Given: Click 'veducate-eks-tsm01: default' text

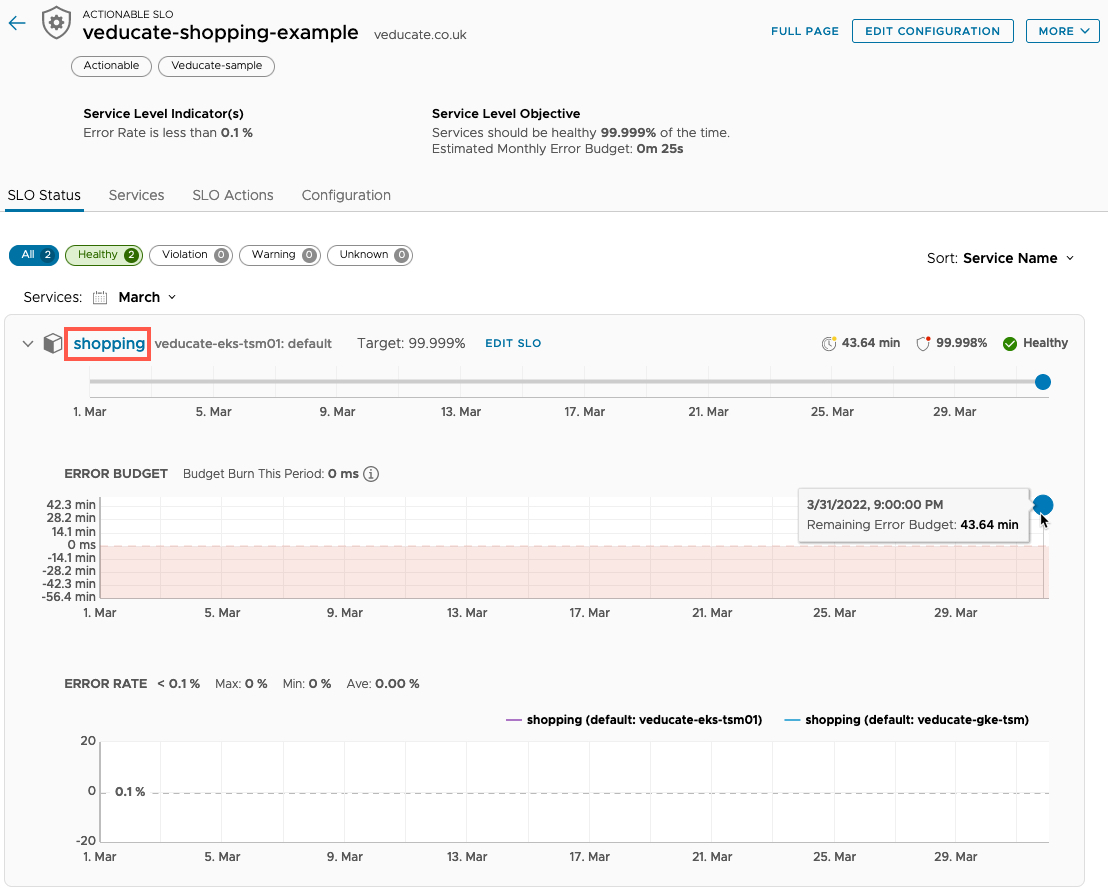Looking at the screenshot, I should (x=243, y=344).
